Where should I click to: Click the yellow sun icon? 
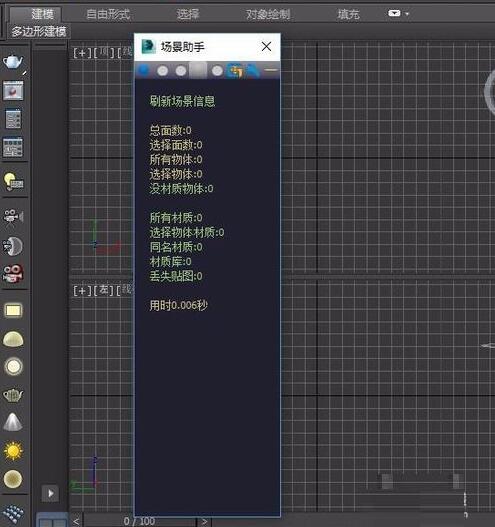tap(13, 451)
